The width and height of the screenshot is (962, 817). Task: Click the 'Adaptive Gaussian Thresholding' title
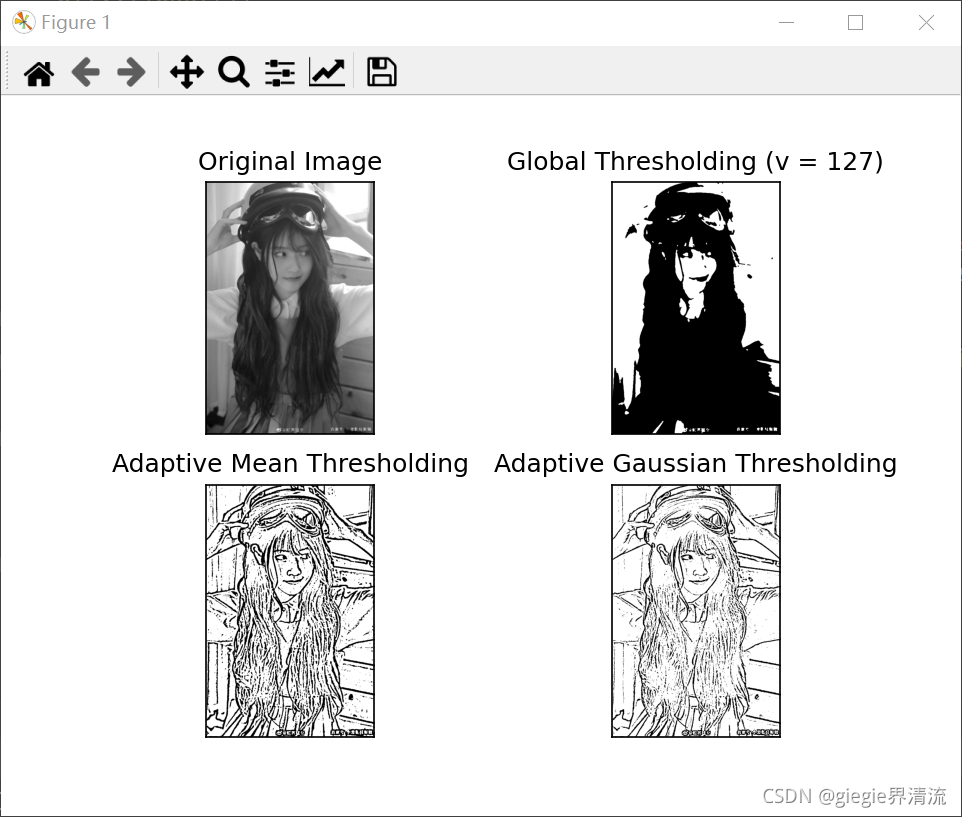click(x=696, y=464)
